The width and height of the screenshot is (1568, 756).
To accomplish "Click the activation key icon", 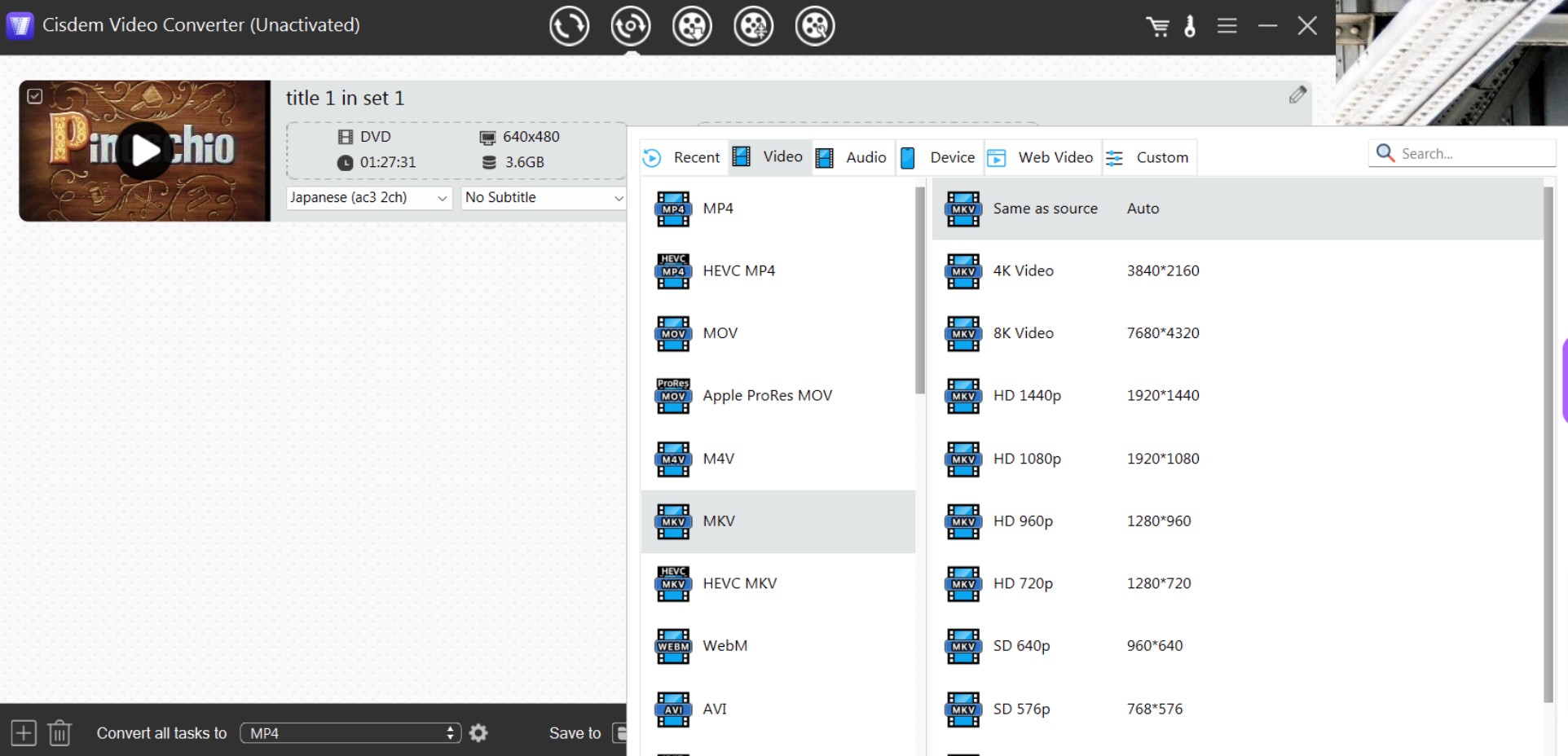I will point(1190,26).
